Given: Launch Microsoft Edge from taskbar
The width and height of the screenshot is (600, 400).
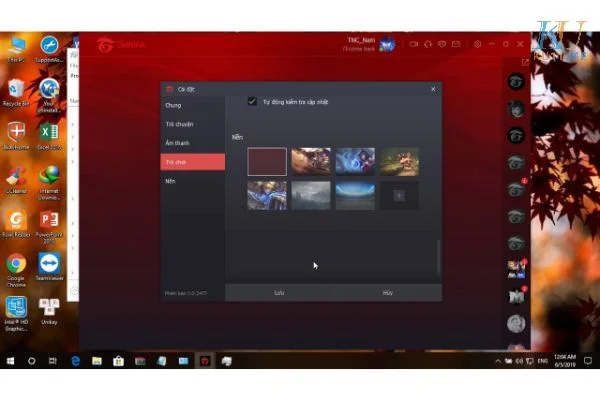Looking at the screenshot, I should [x=75, y=361].
